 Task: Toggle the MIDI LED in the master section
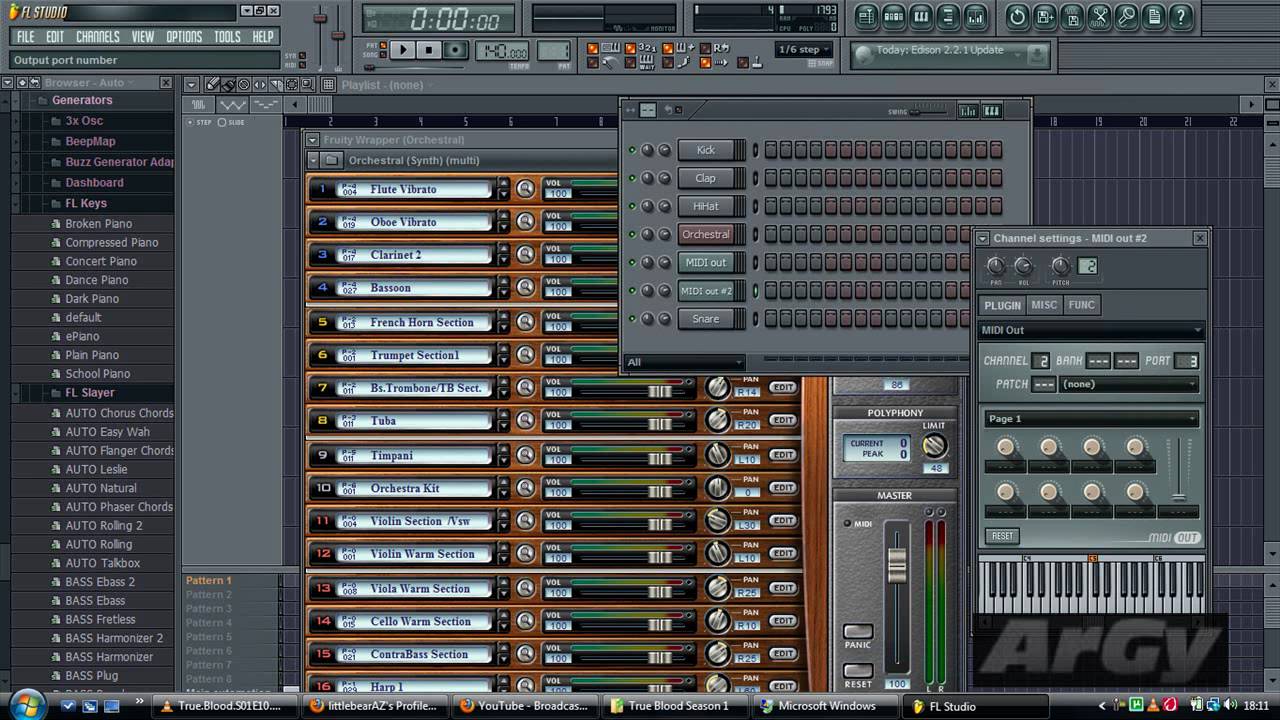pyautogui.click(x=848, y=523)
